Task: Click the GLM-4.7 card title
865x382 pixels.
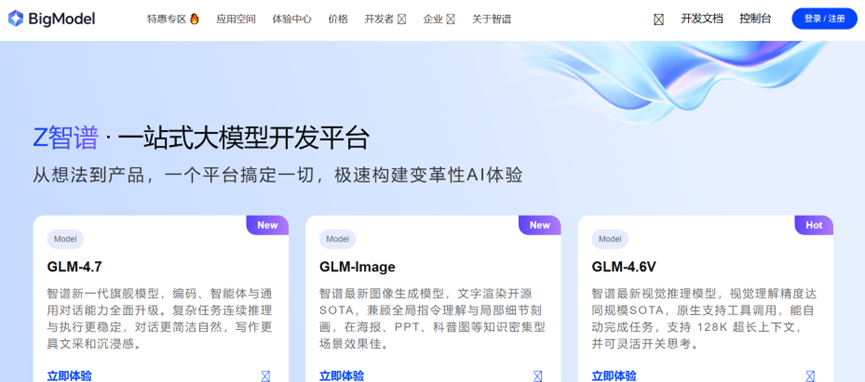Action: pyautogui.click(x=74, y=267)
